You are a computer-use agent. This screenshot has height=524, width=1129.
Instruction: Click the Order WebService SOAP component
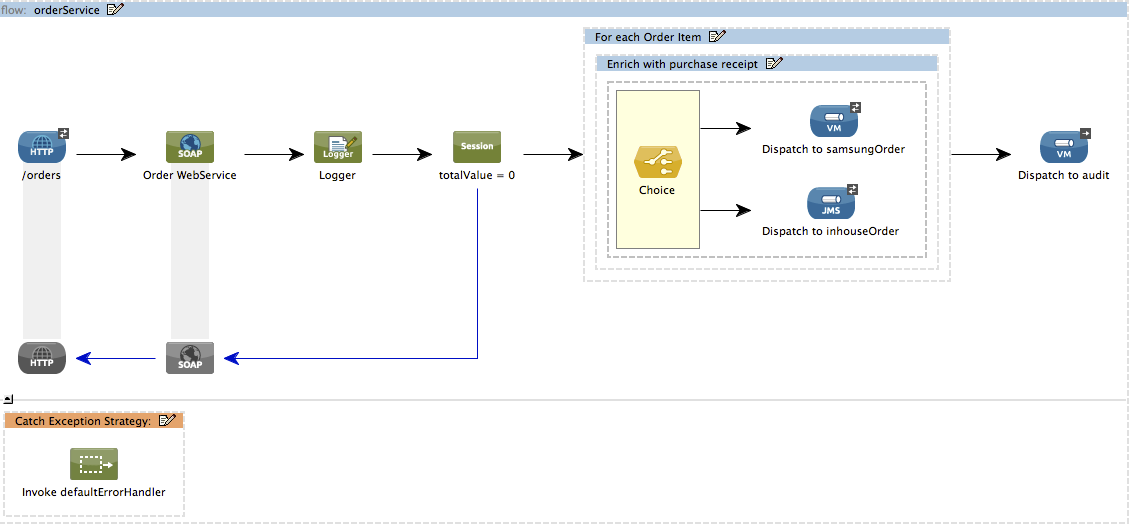(x=190, y=147)
